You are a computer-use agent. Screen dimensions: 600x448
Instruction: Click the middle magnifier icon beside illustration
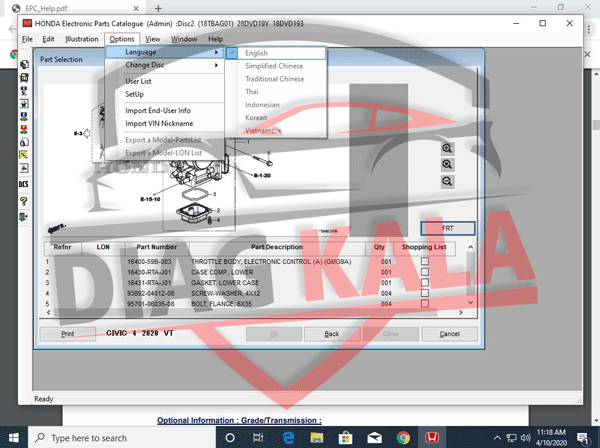point(447,165)
